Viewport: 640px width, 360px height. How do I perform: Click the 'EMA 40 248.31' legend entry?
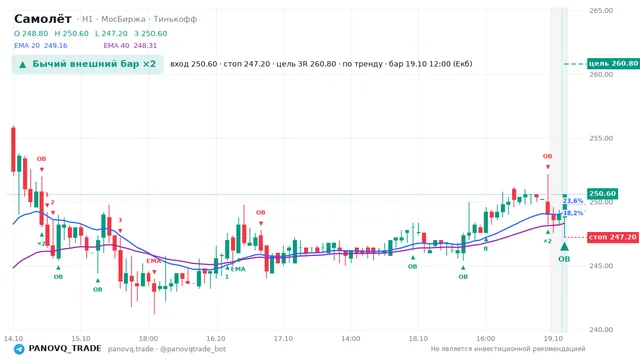tap(130, 46)
